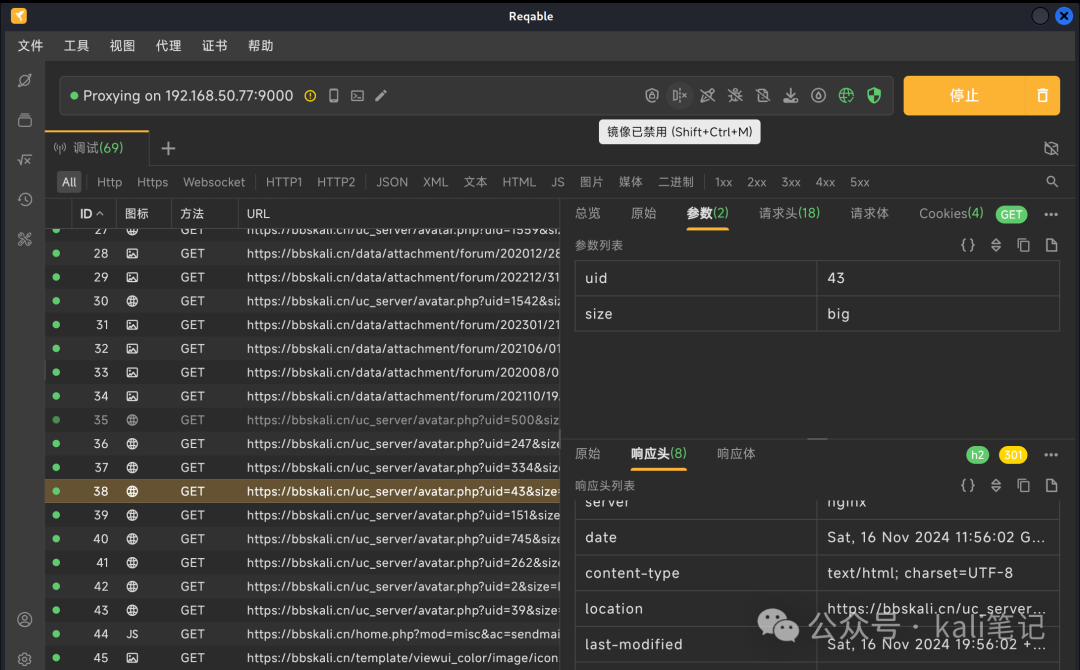The height and width of the screenshot is (670, 1080).
Task: Filter by 2xx status
Action: tap(756, 182)
